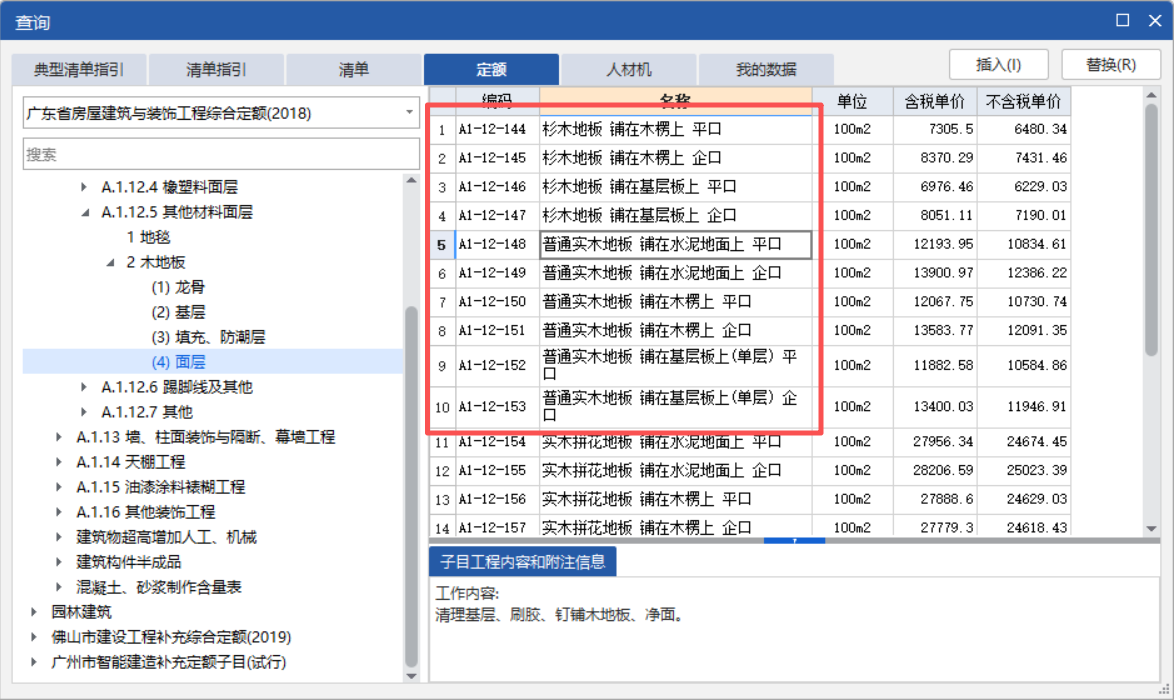Click the 插入(I) button
The image size is (1174, 700).
(997, 63)
